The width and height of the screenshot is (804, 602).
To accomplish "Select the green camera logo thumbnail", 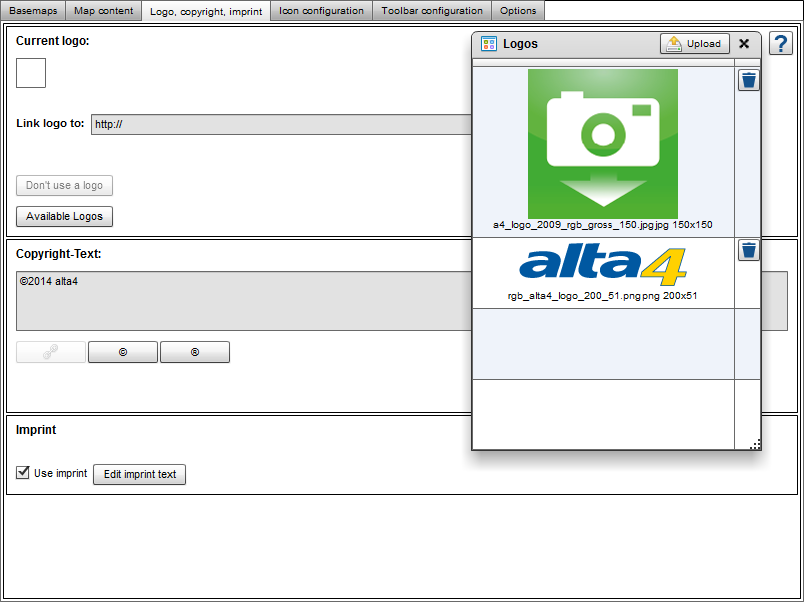I will 603,144.
